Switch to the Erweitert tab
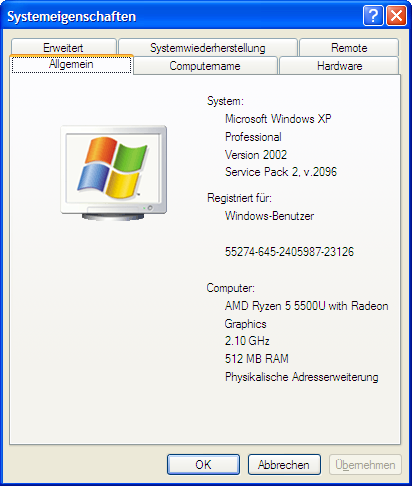 point(63,48)
